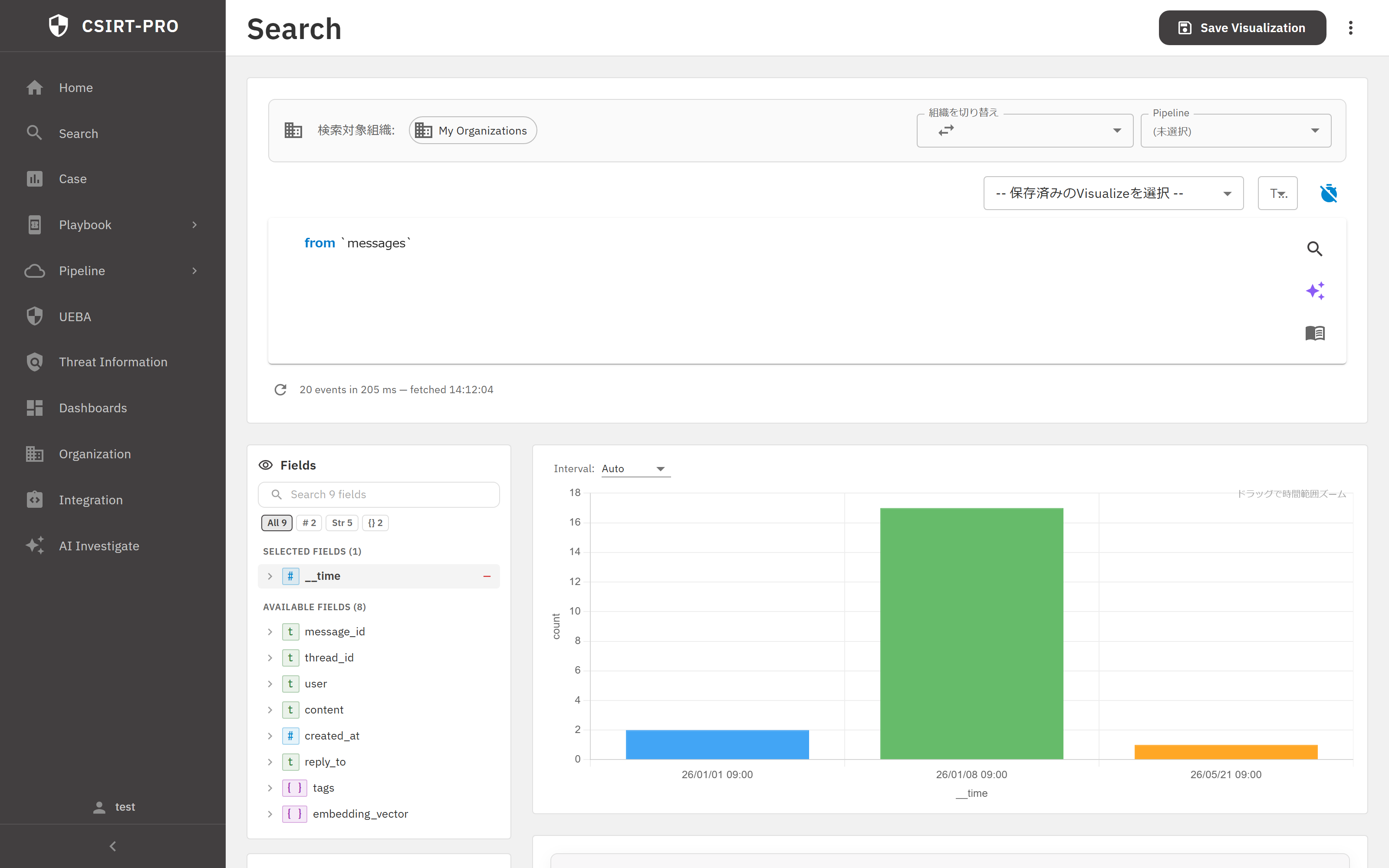1389x868 pixels.
Task: Filter fields by Str 5 chip
Action: (x=342, y=523)
